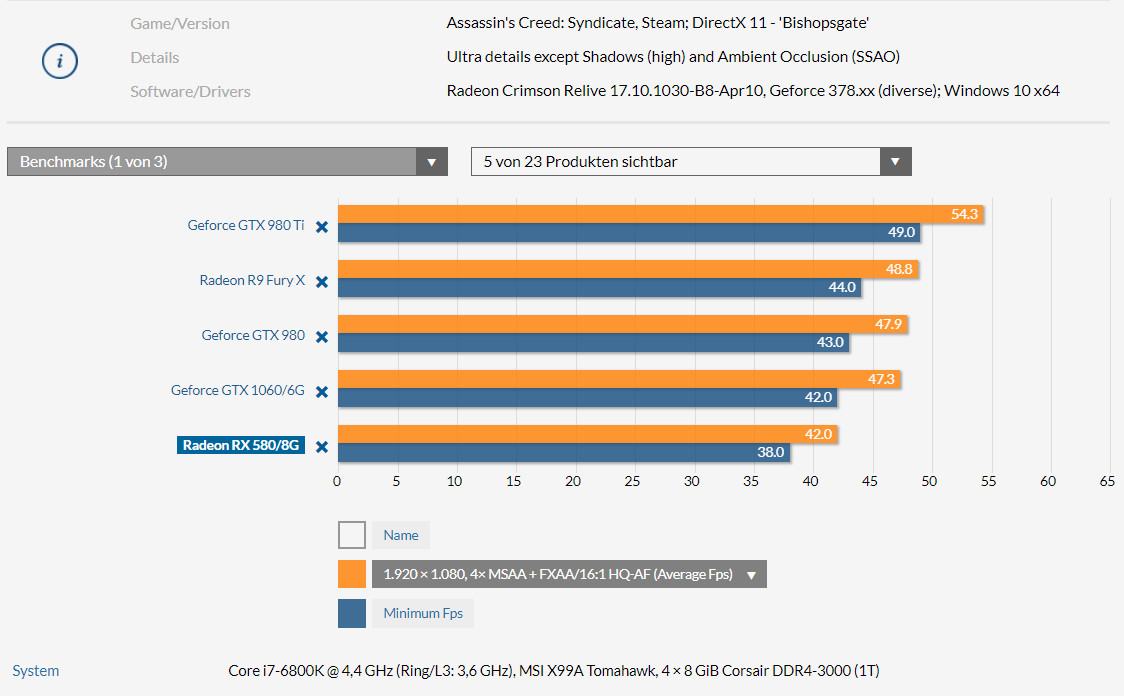The image size is (1124, 696).
Task: Select the Geforce GTX 980 Ti label
Action: pos(246,225)
